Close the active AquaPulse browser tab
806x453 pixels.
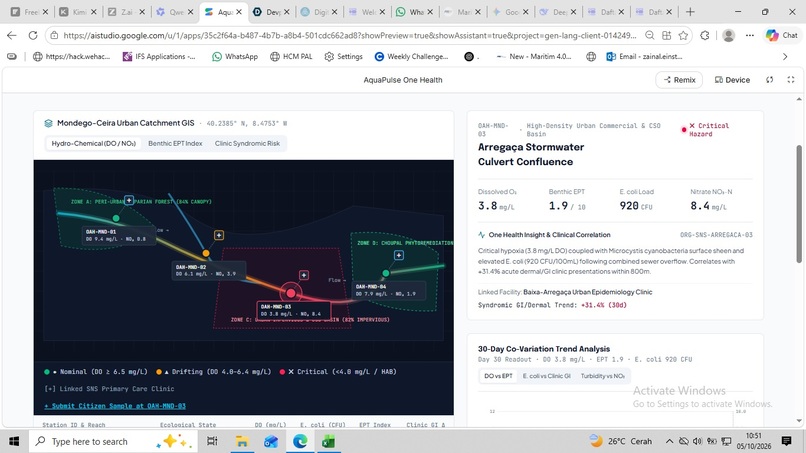[x=239, y=11]
